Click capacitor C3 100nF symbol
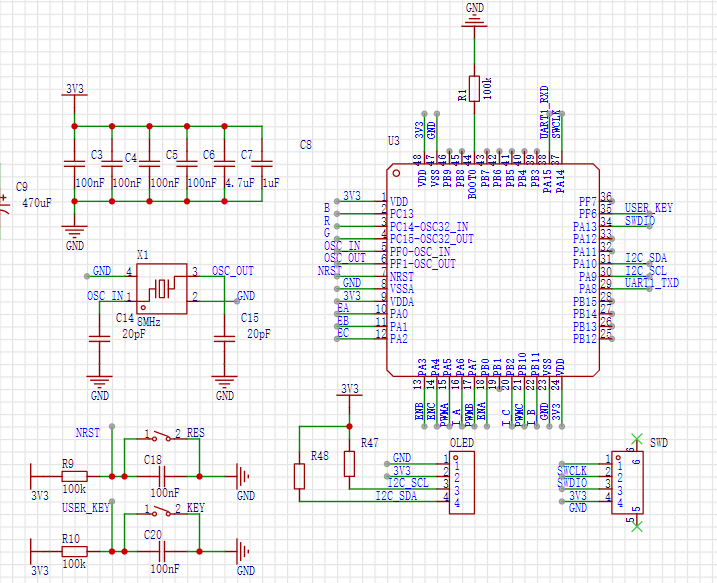The height and width of the screenshot is (583, 717). tap(74, 163)
